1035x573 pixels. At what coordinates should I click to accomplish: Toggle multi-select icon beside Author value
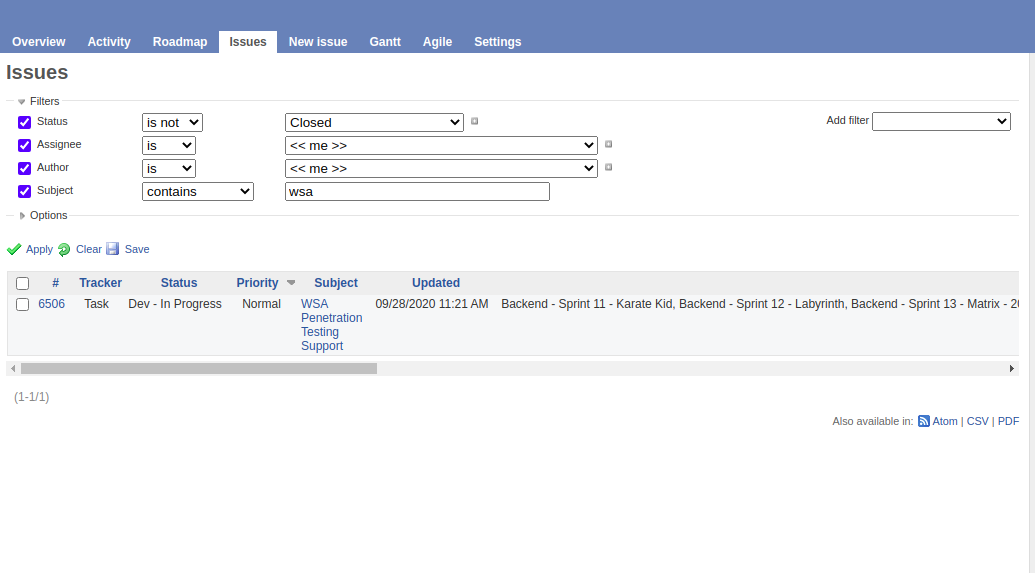(608, 167)
